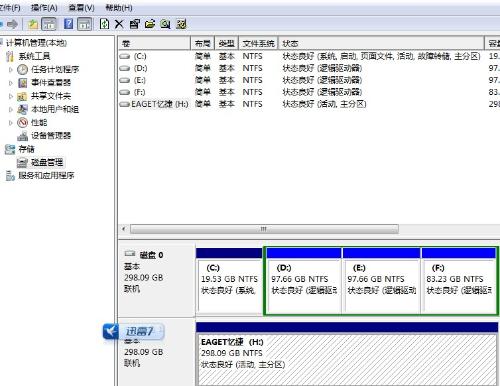
Task: Open Help with the blue question mark icon
Action: coord(68,24)
